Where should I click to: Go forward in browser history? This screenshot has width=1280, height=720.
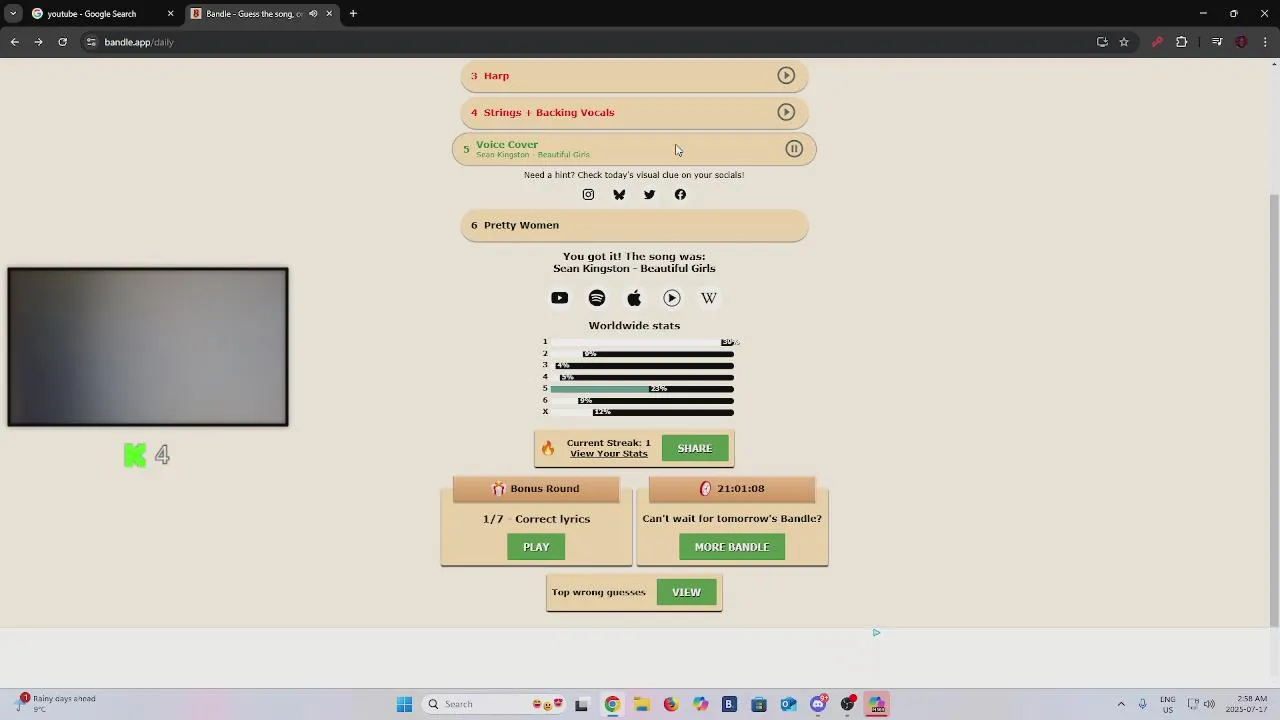pyautogui.click(x=38, y=42)
